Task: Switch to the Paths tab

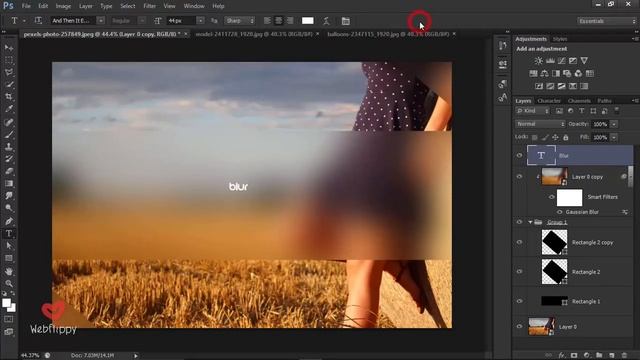Action: [604, 101]
